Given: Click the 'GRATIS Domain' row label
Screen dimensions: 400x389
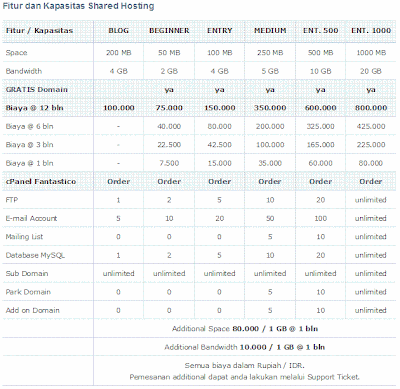Looking at the screenshot, I should click(x=37, y=90).
